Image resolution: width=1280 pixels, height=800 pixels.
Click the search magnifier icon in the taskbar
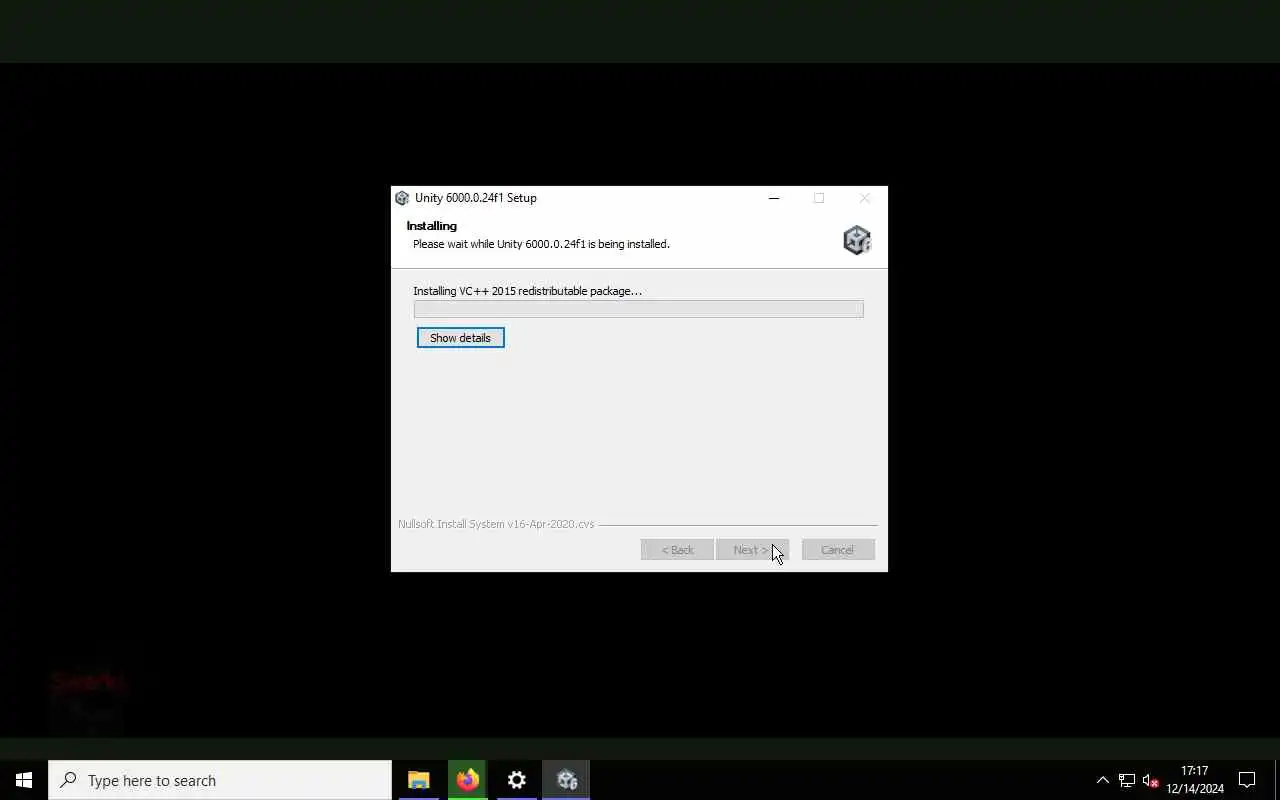pos(68,780)
